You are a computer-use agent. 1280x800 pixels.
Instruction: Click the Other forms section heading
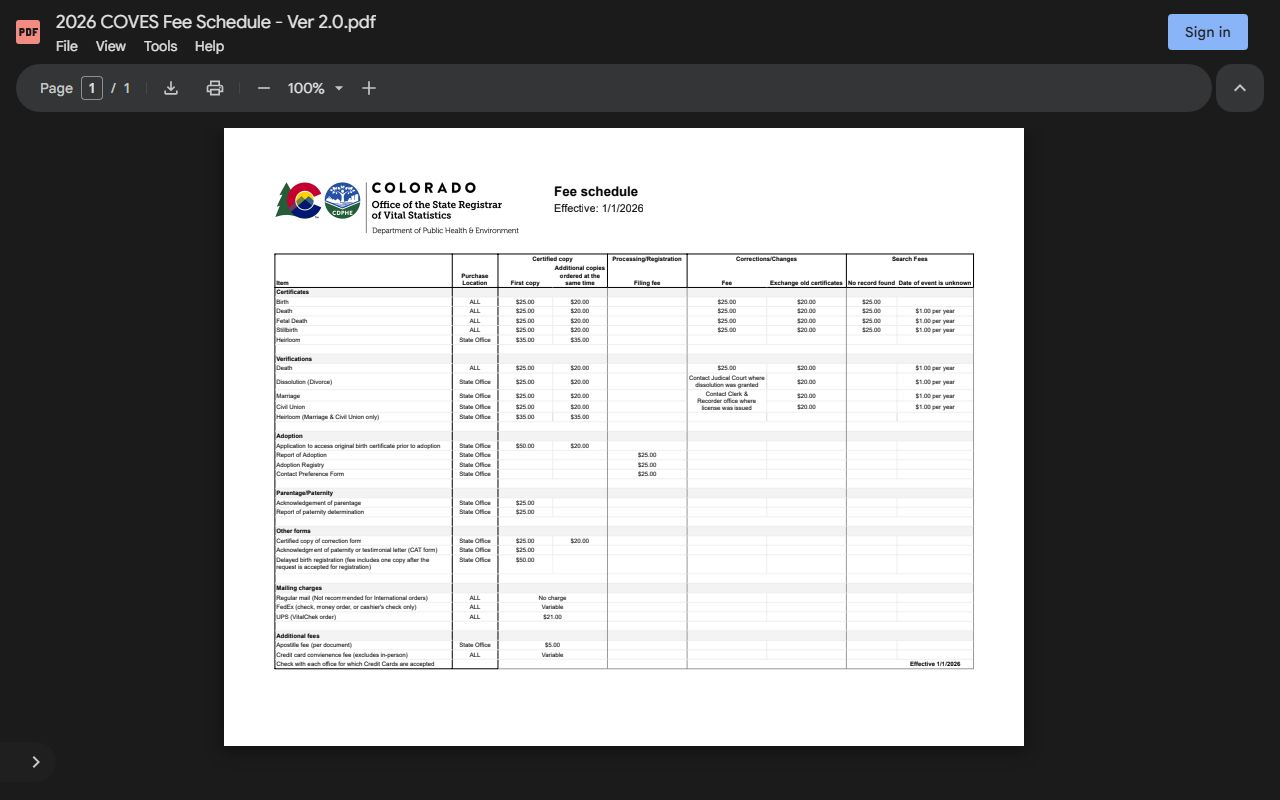pyautogui.click(x=293, y=531)
